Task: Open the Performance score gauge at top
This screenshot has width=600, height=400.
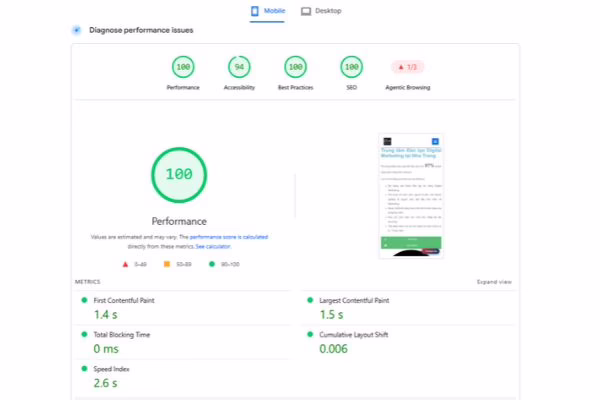Action: [x=183, y=67]
